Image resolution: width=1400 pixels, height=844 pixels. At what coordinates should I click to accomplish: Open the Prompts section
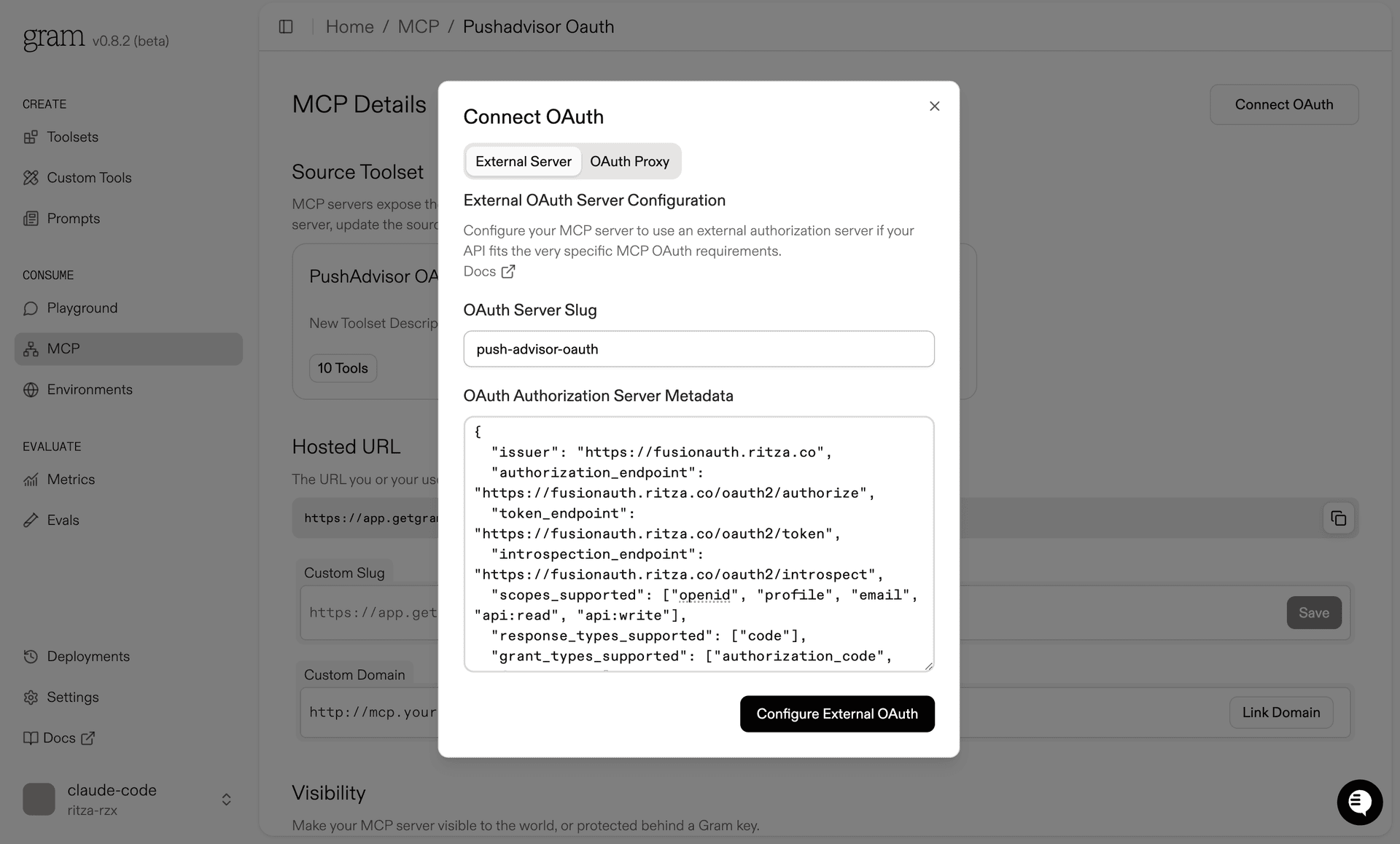click(x=73, y=218)
